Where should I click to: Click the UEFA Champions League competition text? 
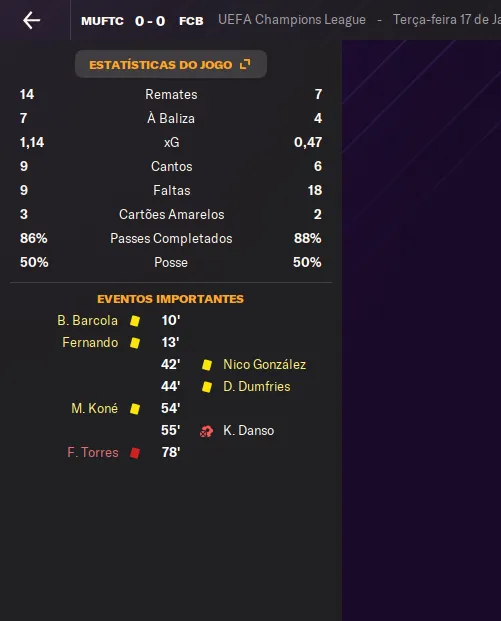pyautogui.click(x=292, y=20)
